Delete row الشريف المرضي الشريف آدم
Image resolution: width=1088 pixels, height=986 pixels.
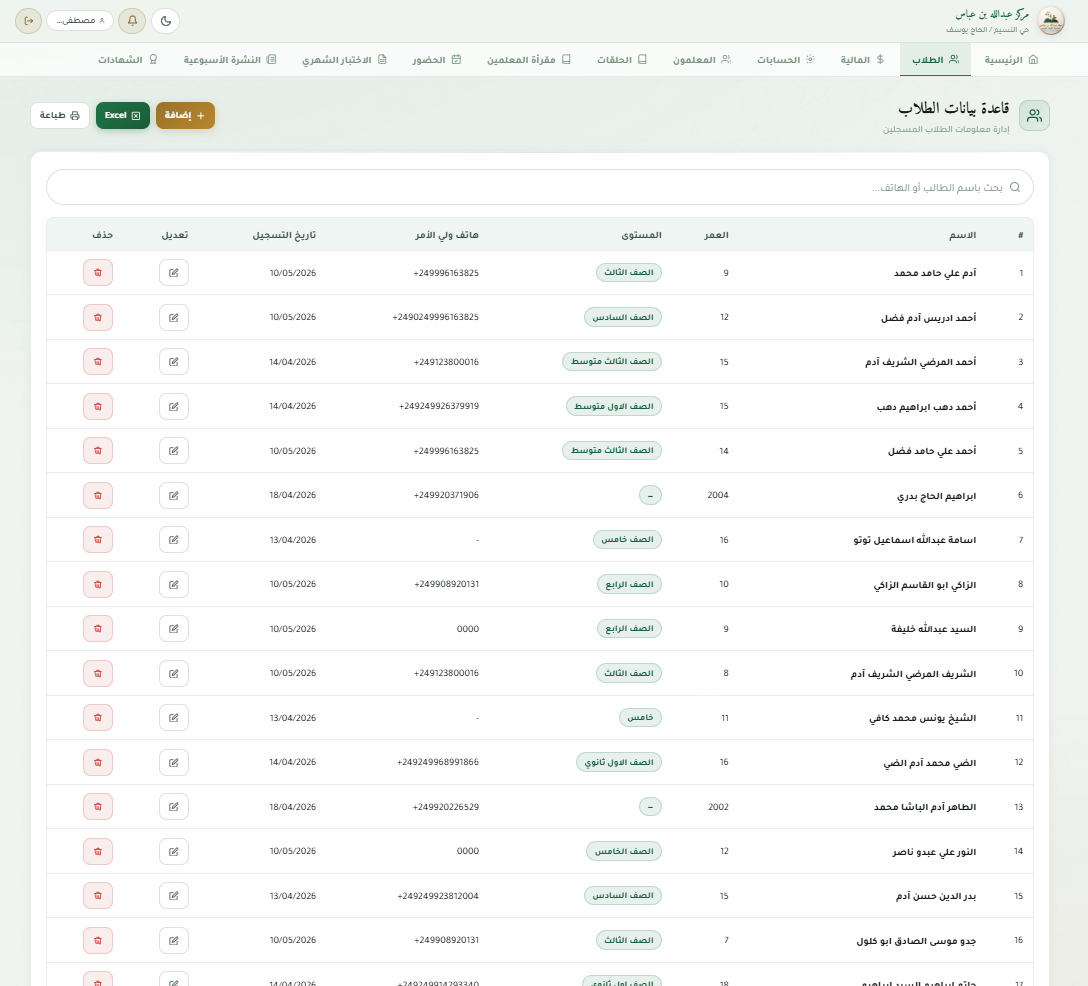point(98,673)
